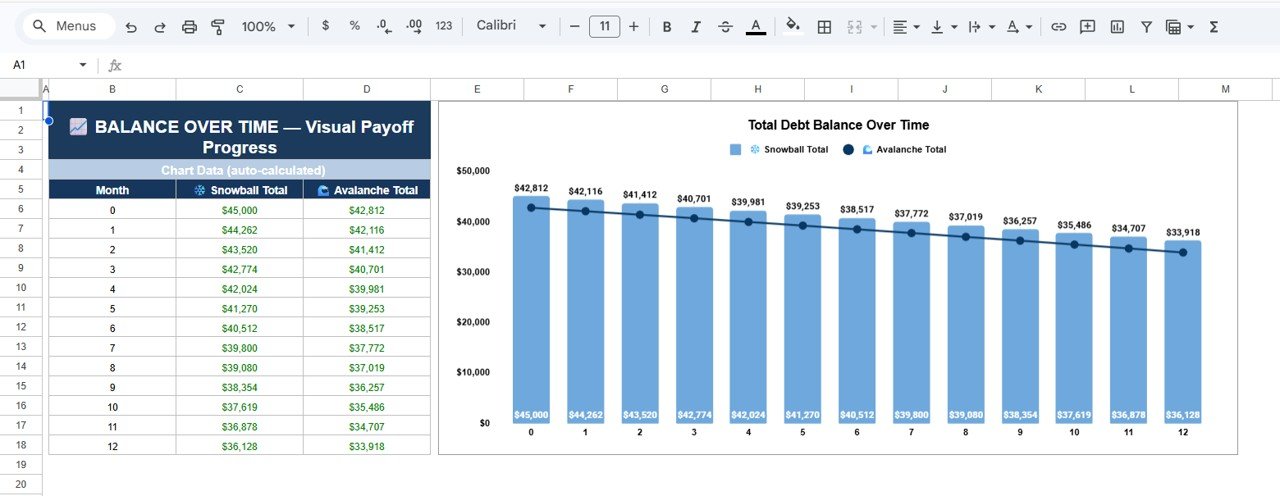The image size is (1280, 496).
Task: Create a filter with the funnel icon
Action: pos(1146,27)
